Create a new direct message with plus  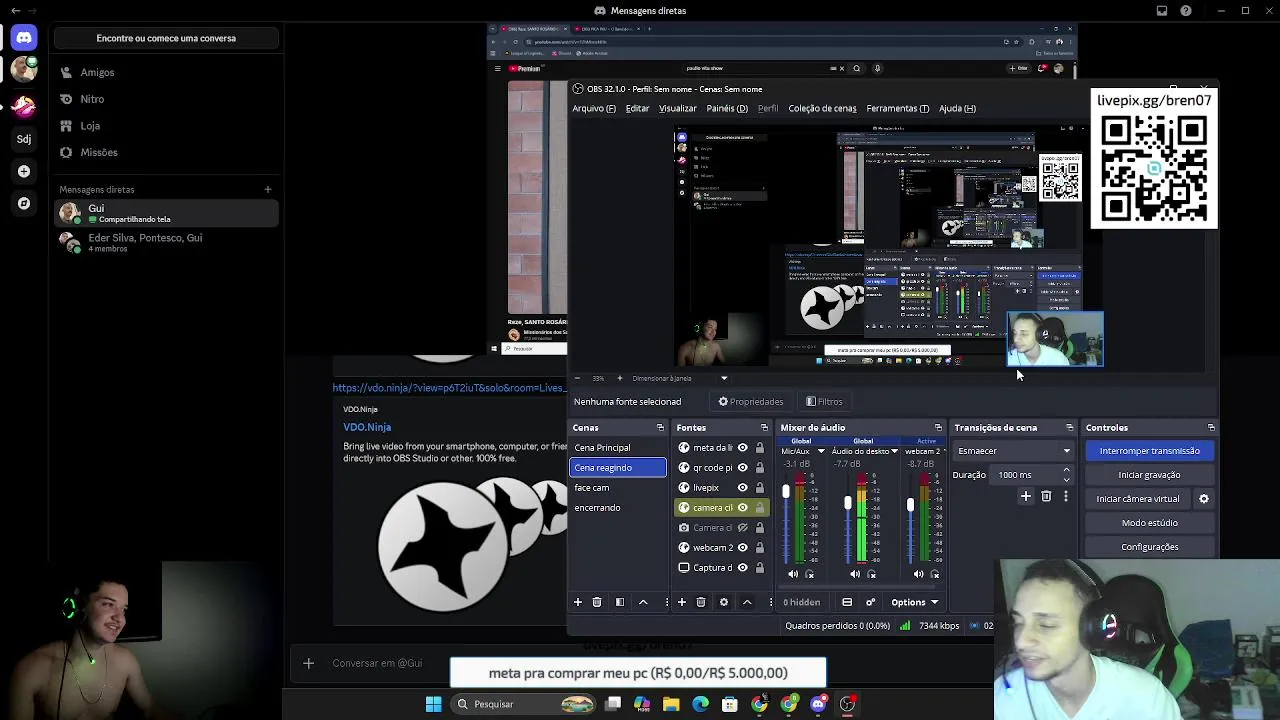[x=267, y=189]
